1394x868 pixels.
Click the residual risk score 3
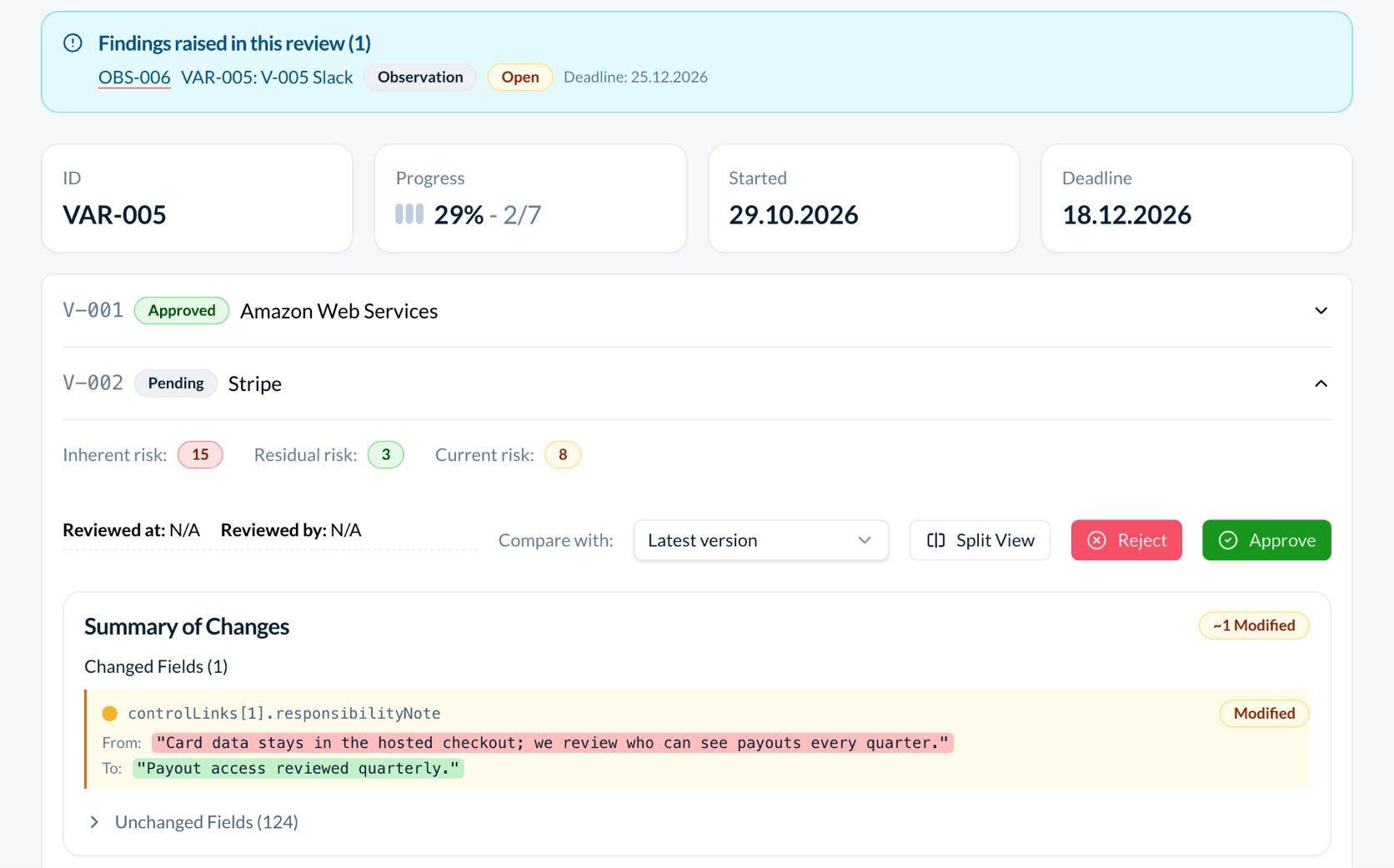tap(386, 454)
